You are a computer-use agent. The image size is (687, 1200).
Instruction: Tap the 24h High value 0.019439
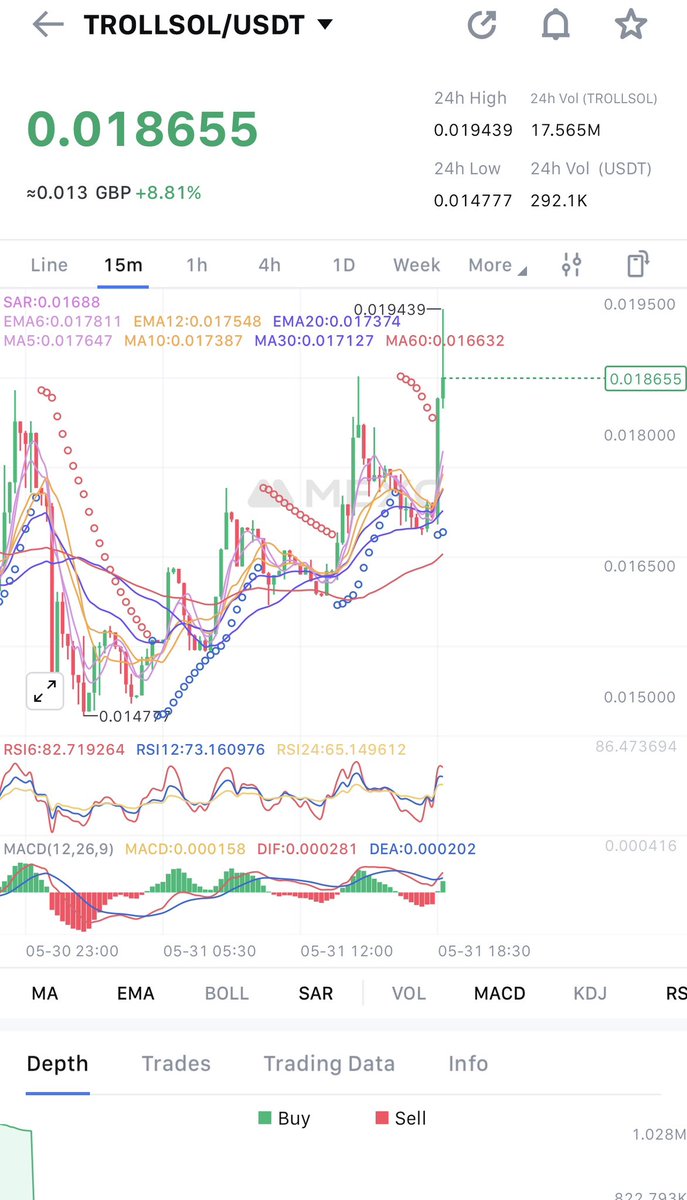tap(473, 130)
